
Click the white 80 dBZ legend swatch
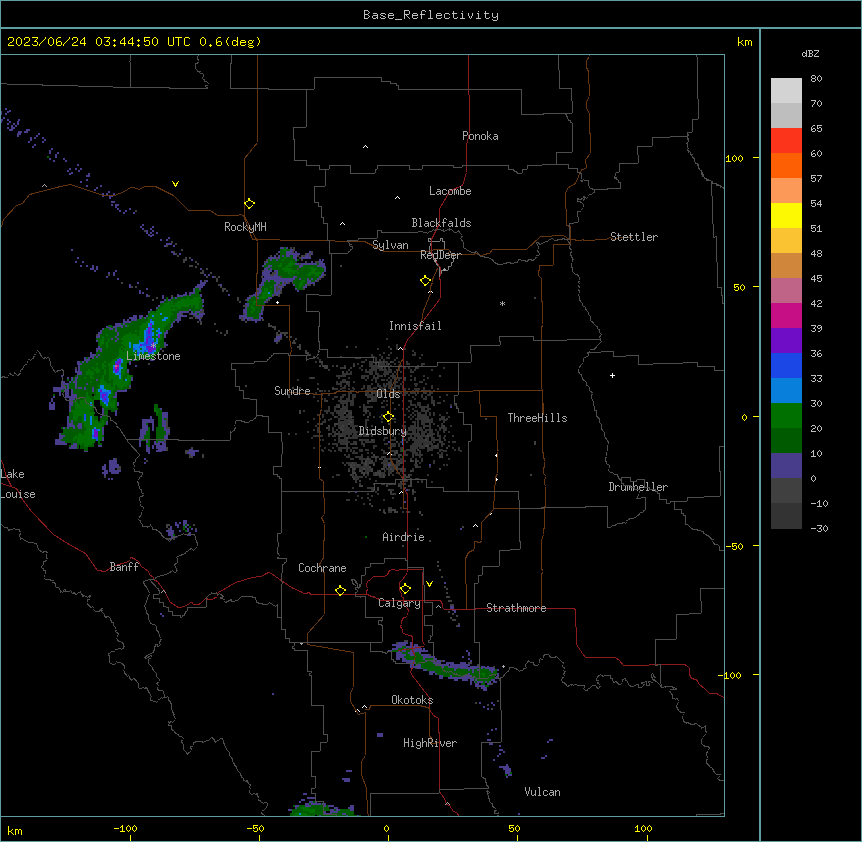click(786, 91)
